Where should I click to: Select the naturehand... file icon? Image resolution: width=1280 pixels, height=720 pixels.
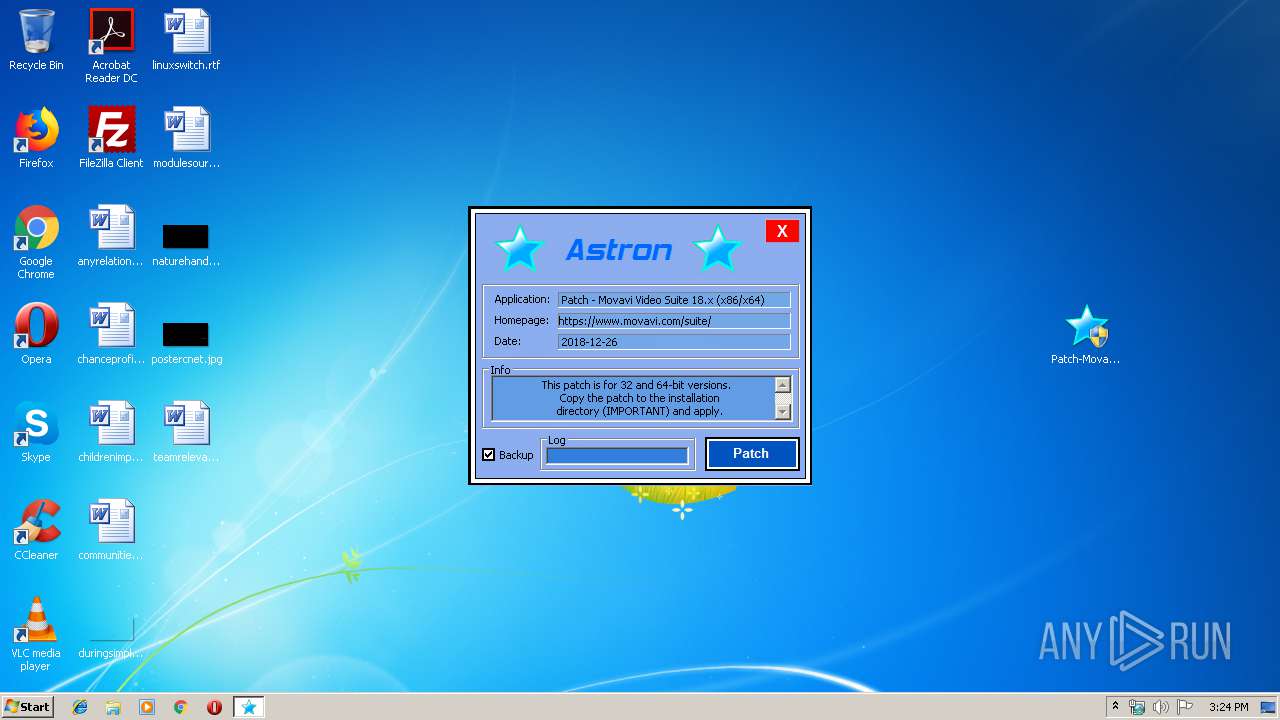click(x=186, y=246)
